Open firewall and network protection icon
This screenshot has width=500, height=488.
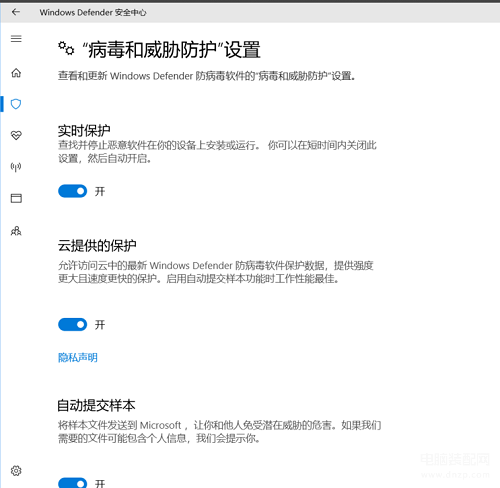click(16, 167)
